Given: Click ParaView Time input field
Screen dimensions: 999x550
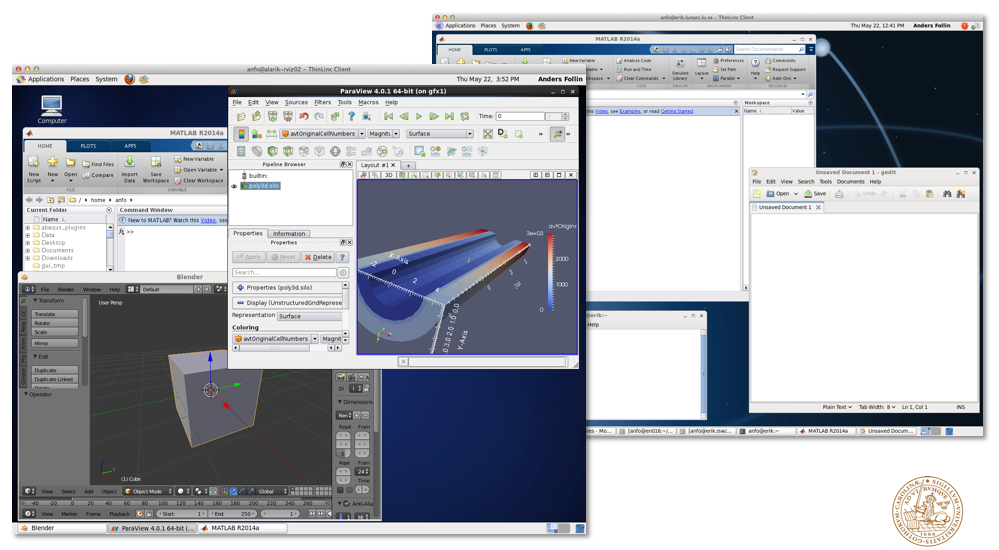Looking at the screenshot, I should (521, 117).
